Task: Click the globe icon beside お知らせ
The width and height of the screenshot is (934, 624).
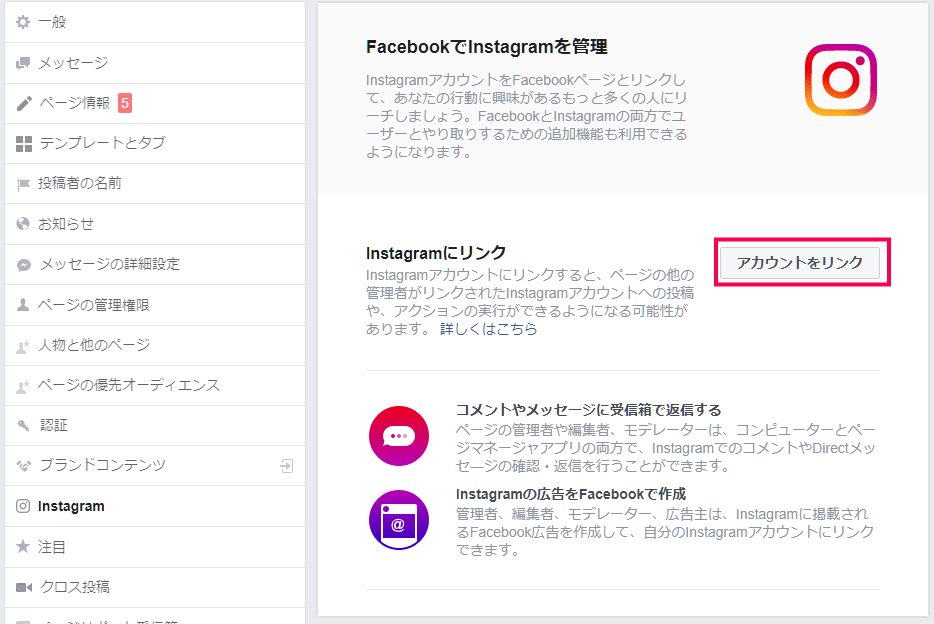Action: 23,224
